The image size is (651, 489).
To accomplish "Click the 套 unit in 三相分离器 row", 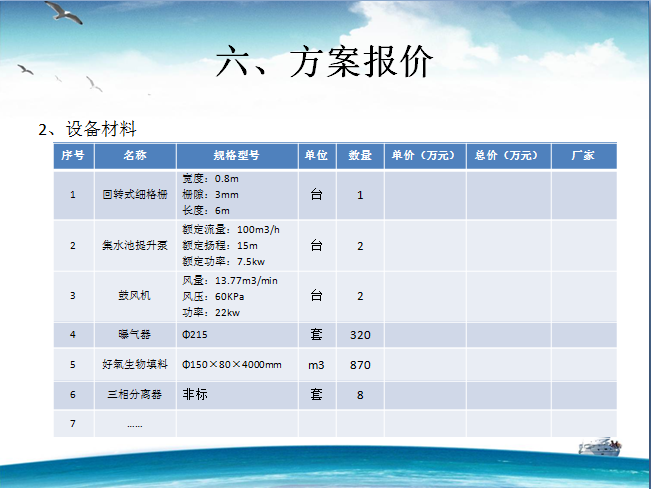I will pos(317,394).
